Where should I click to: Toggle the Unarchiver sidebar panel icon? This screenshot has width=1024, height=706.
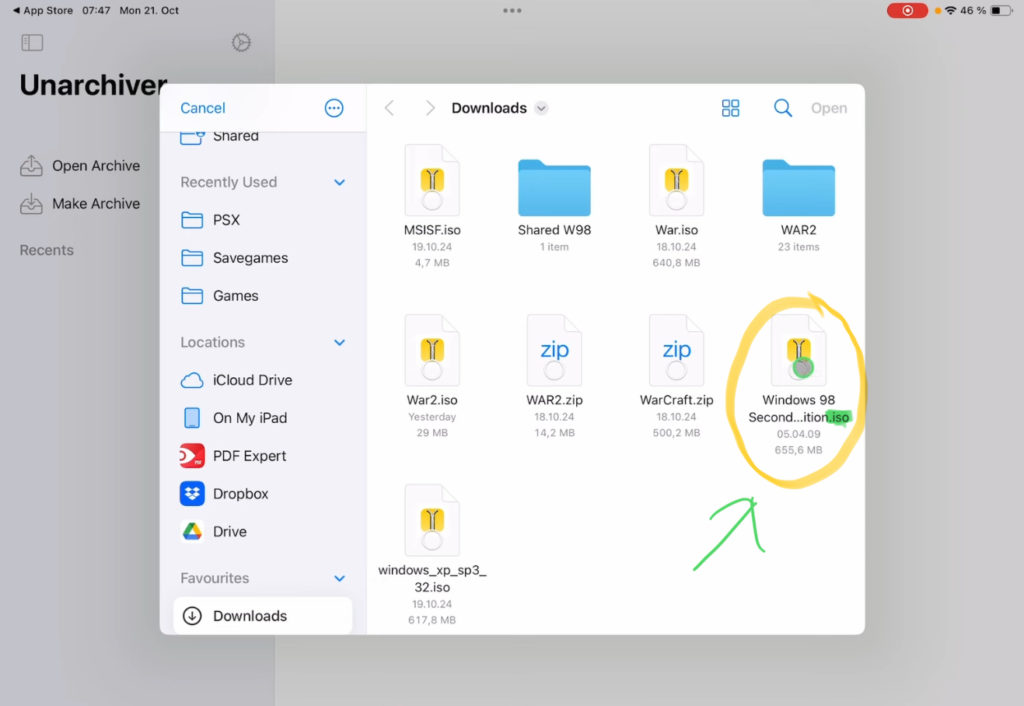32,42
